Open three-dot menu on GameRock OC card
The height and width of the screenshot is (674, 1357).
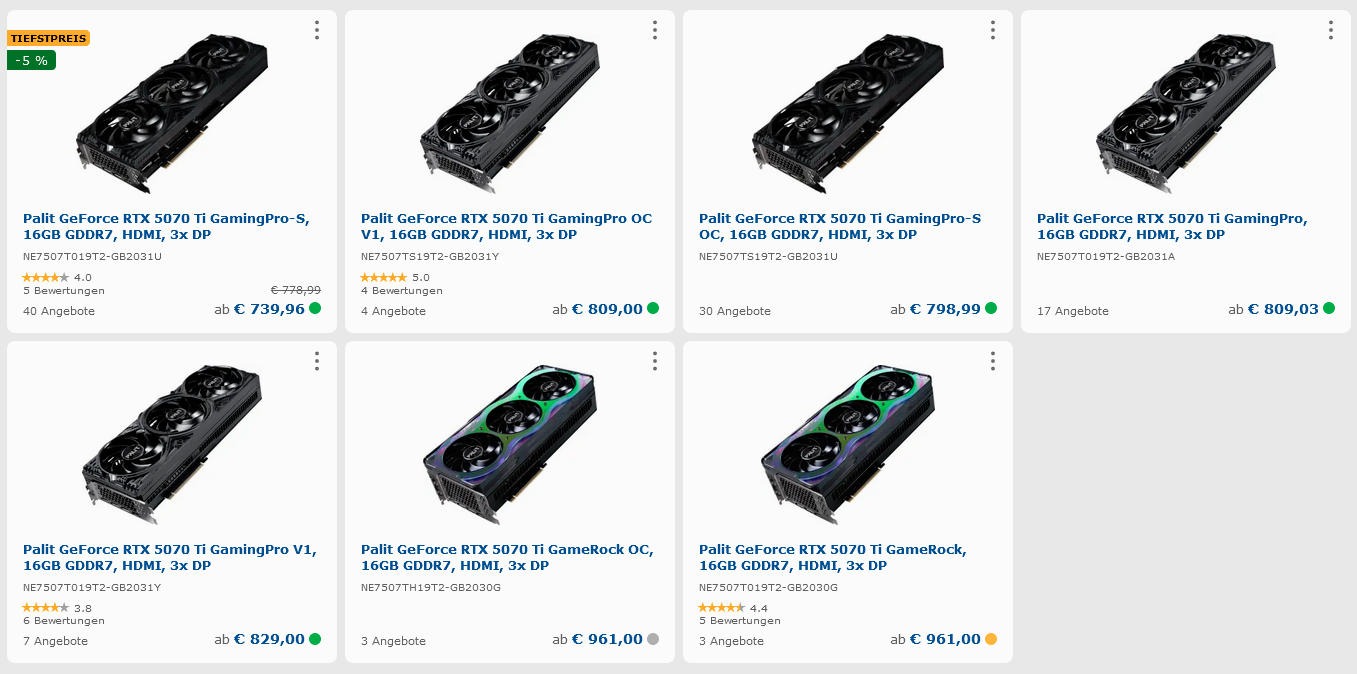[x=655, y=361]
